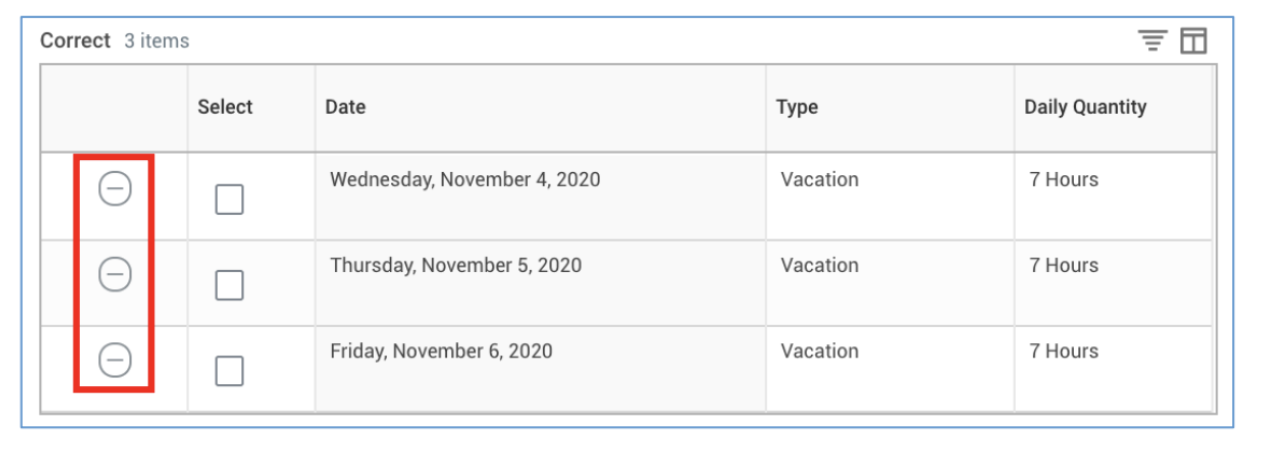Click the Select column header
Image resolution: width=1264 pixels, height=450 pixels.
(x=225, y=107)
